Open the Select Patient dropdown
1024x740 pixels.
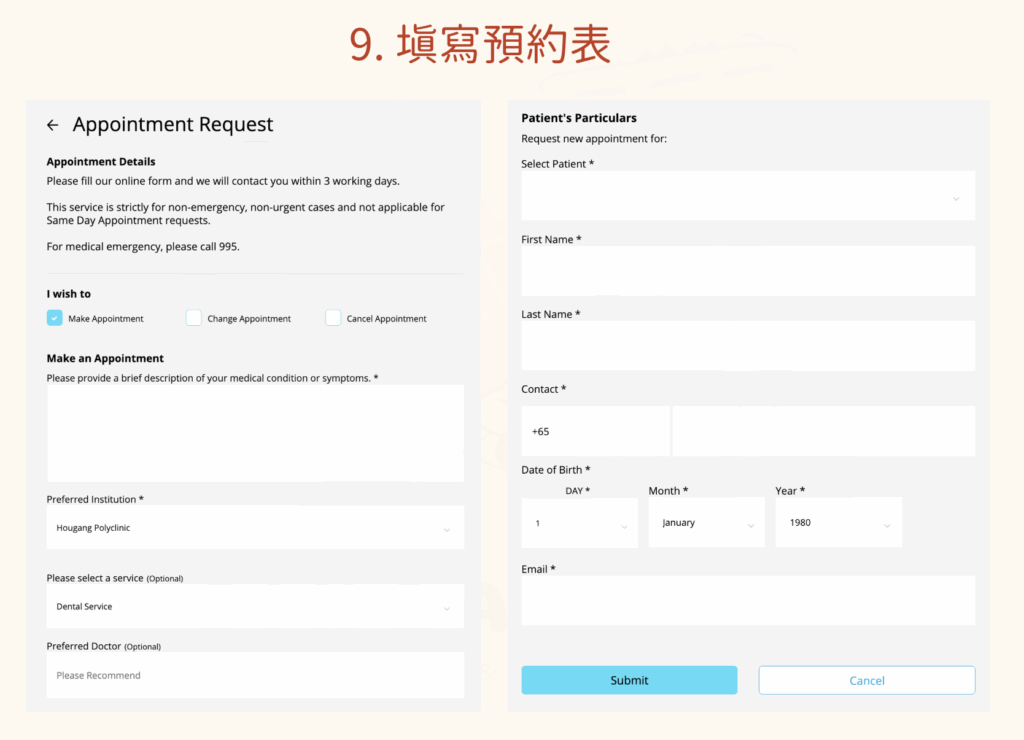(748, 196)
